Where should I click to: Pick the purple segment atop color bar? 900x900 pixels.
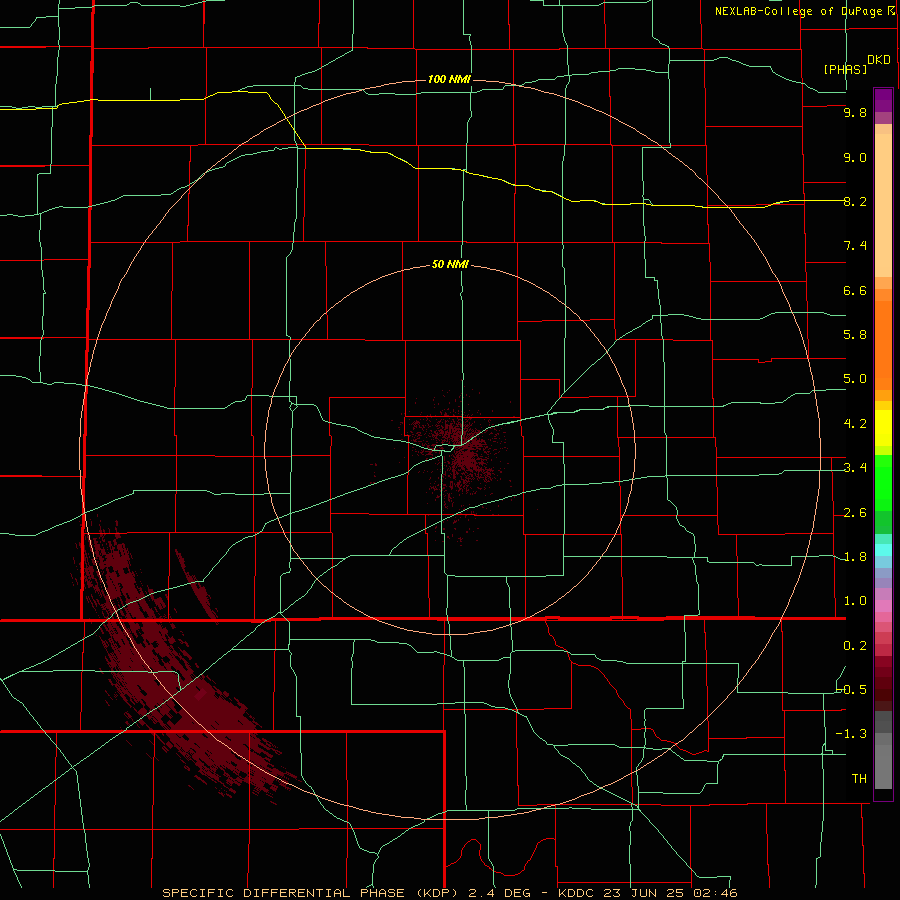(x=883, y=100)
